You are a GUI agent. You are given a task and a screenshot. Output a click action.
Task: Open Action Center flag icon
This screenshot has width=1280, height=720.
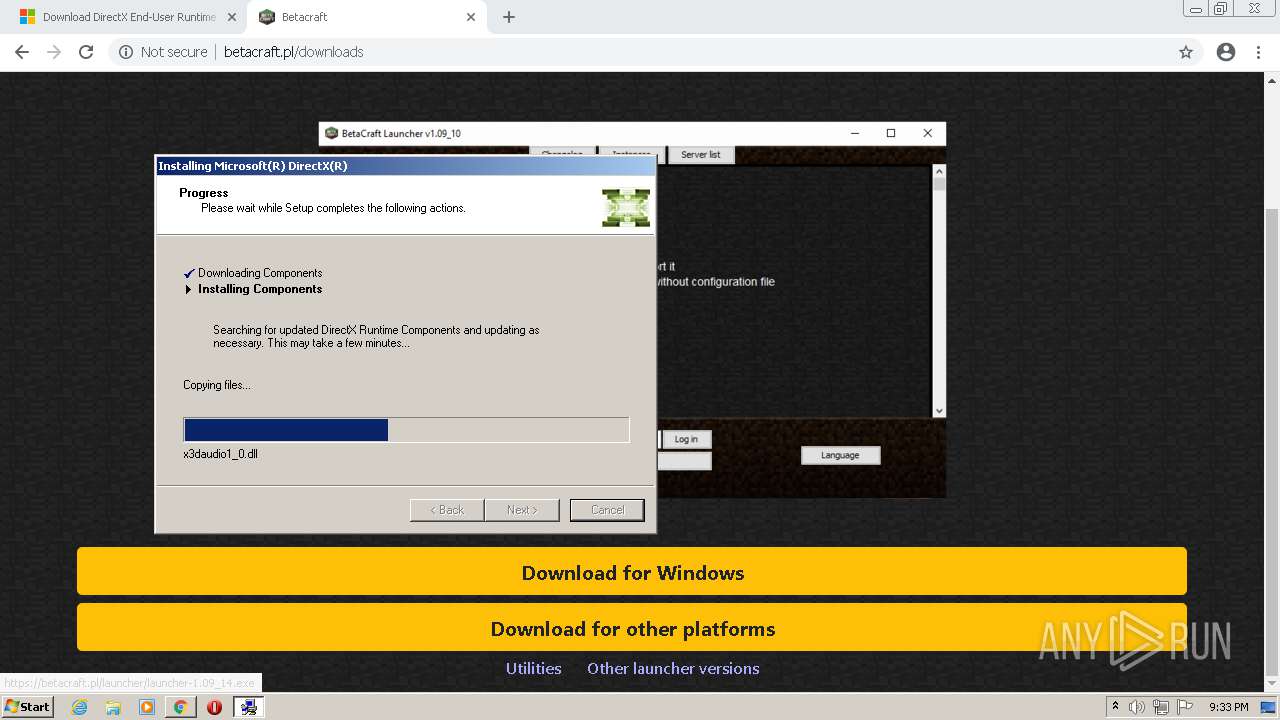[1185, 707]
